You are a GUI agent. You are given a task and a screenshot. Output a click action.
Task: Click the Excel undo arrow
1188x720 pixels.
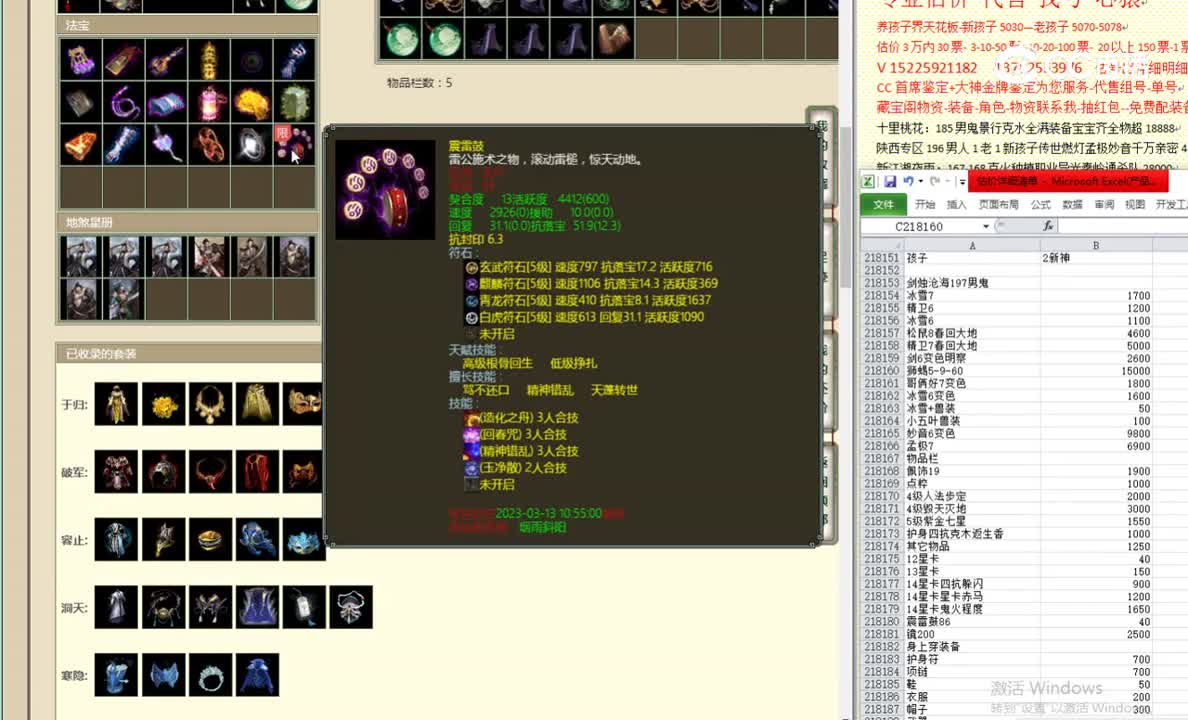pos(908,182)
